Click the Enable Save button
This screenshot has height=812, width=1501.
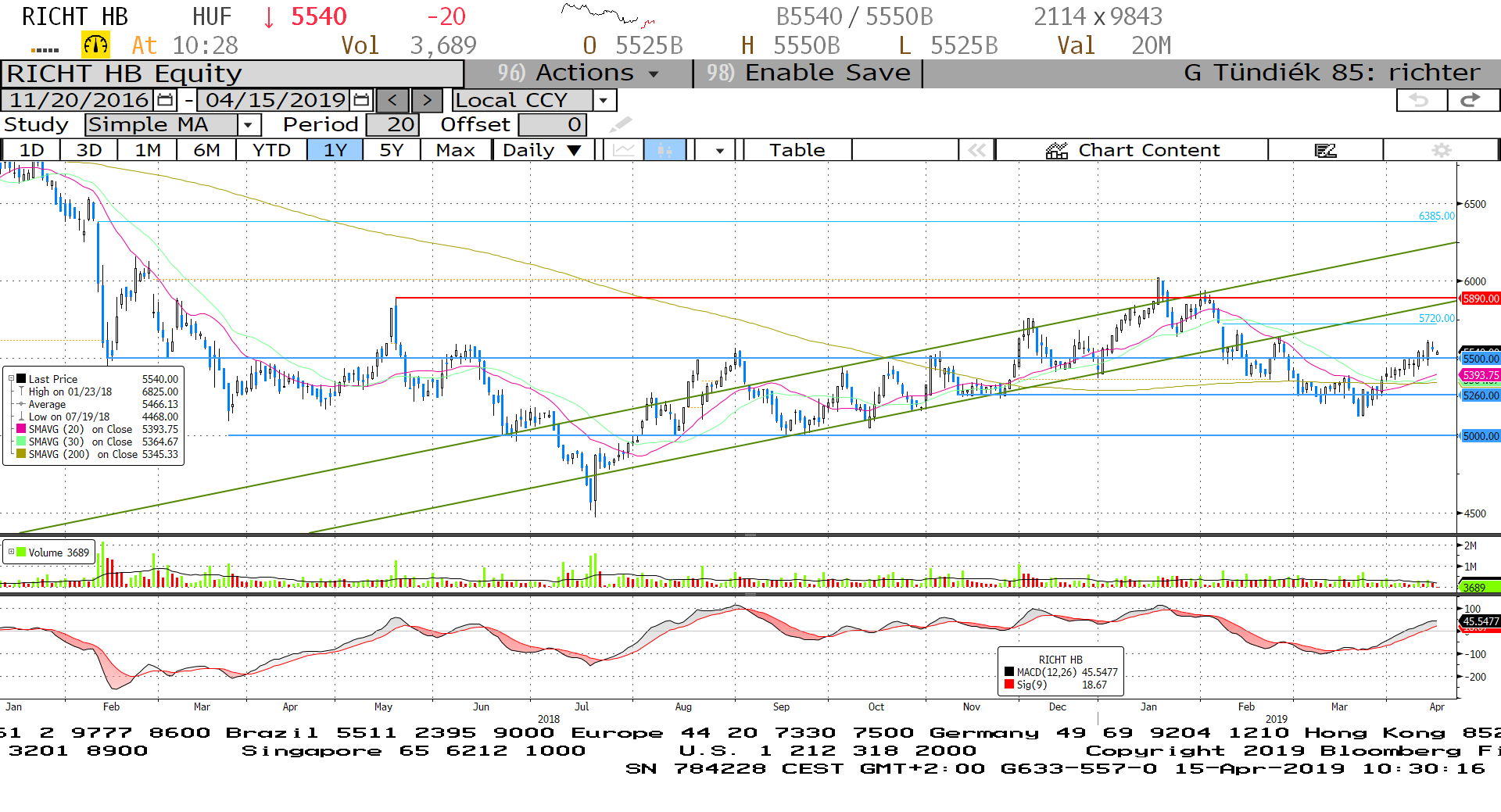pos(808,73)
